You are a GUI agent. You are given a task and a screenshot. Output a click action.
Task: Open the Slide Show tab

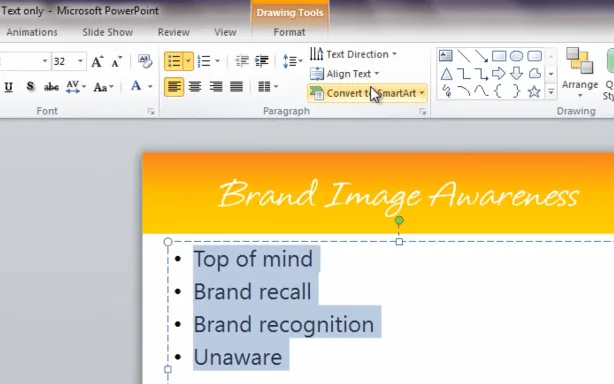pyautogui.click(x=108, y=32)
